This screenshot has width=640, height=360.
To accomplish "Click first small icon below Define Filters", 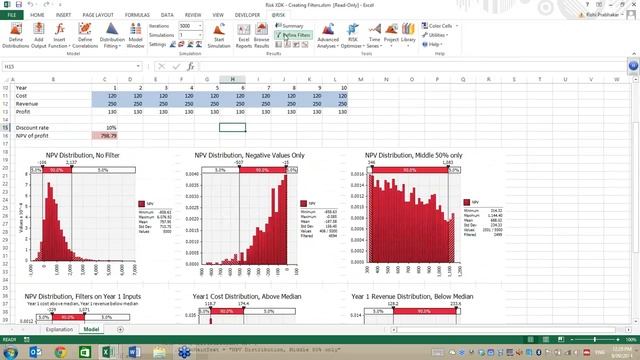I will tap(278, 44).
